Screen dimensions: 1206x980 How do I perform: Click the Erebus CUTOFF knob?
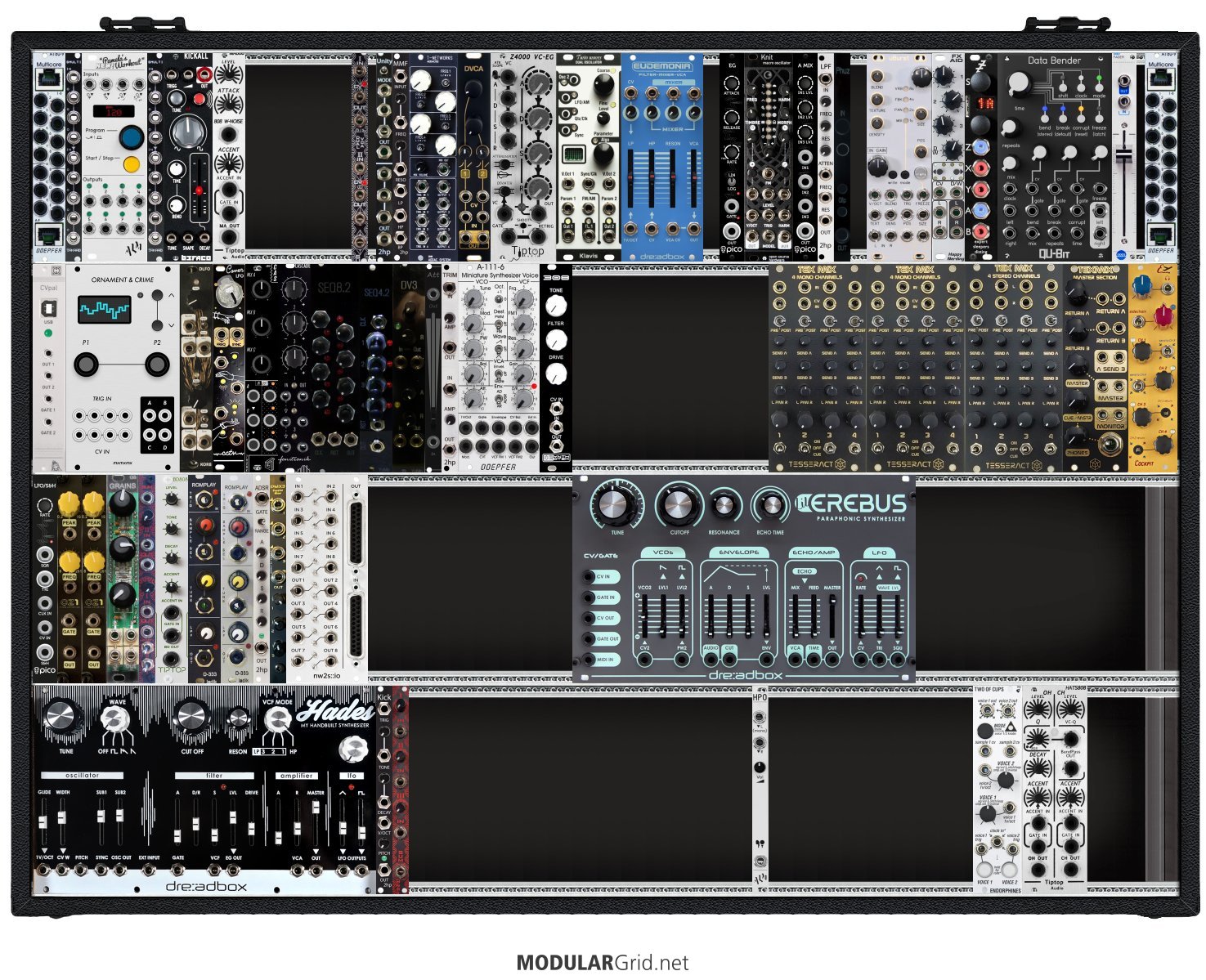click(x=679, y=506)
